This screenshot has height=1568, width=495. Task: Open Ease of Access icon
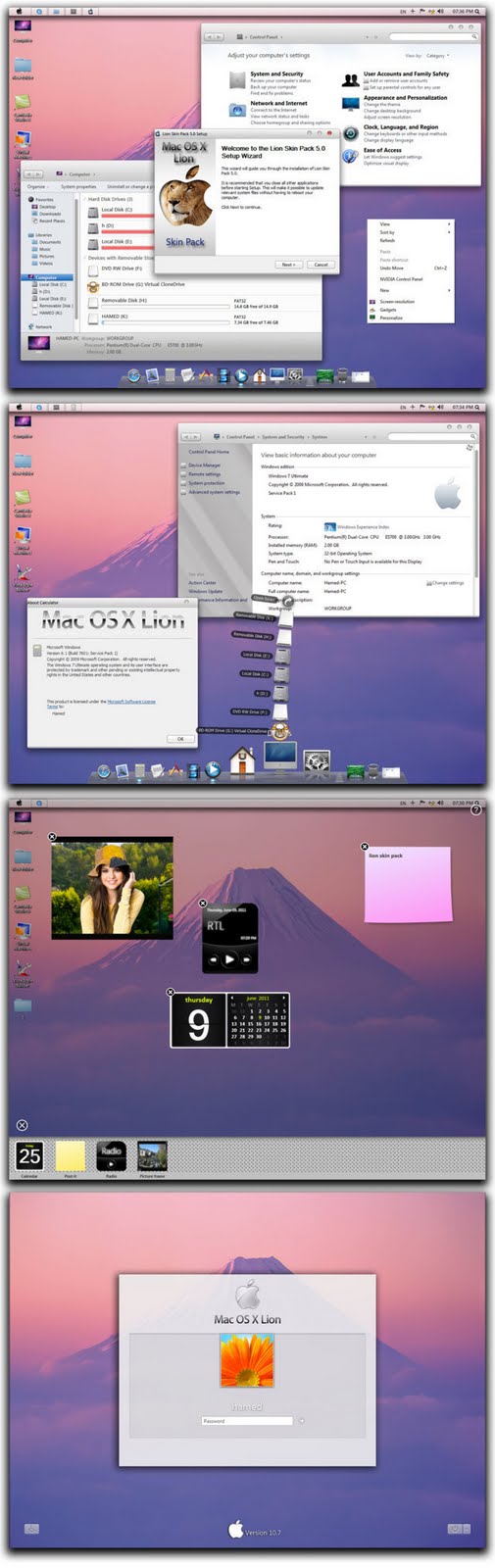coord(350,156)
